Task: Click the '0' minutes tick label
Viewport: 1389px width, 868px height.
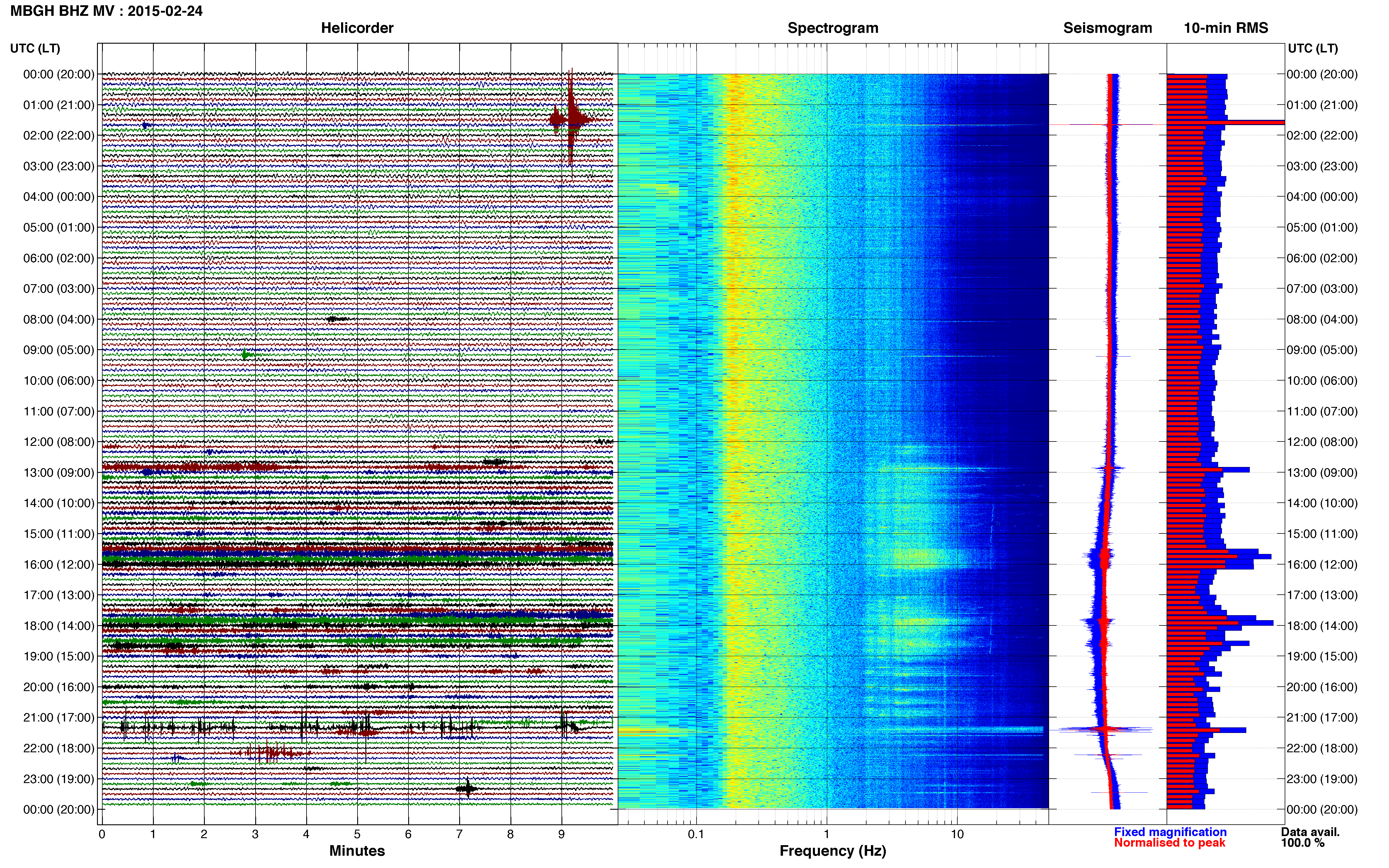Action: click(x=102, y=834)
